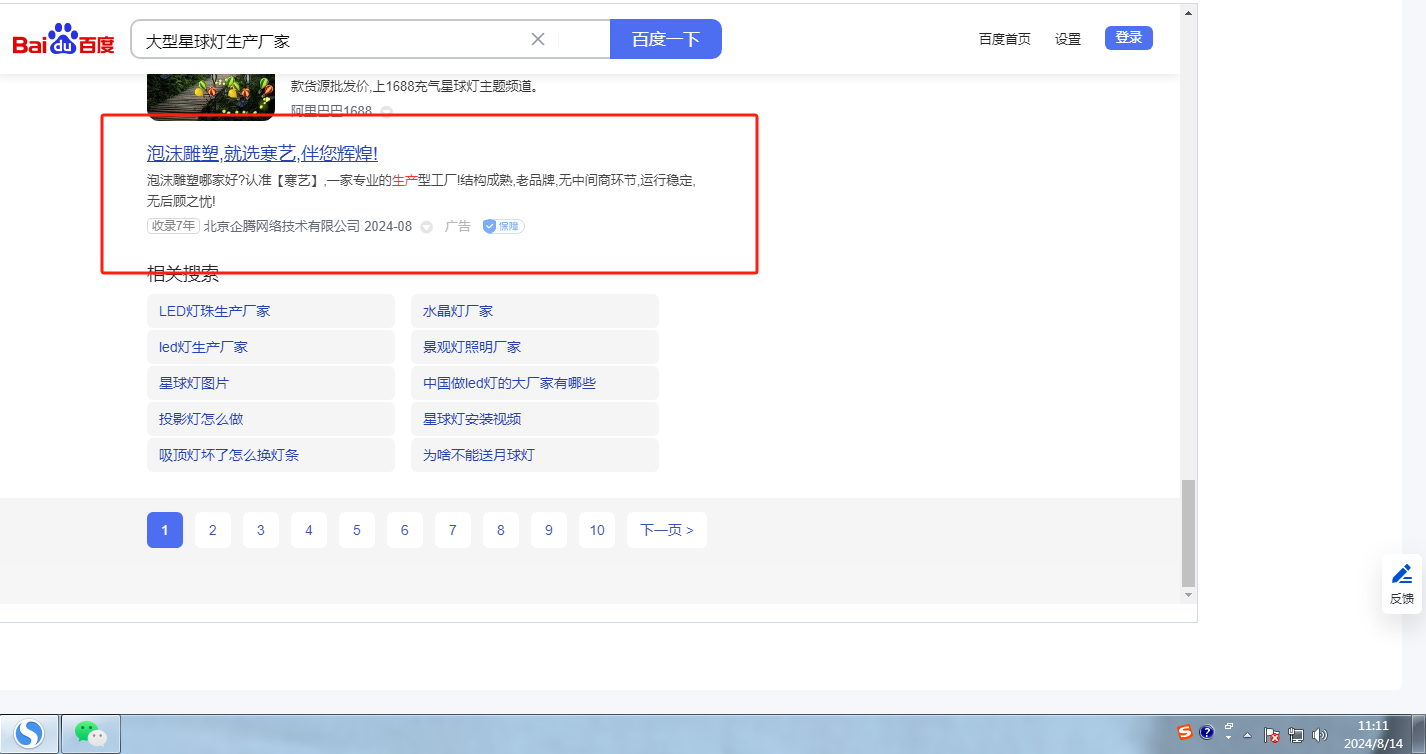This screenshot has width=1426, height=754.
Task: Go to results page 4
Action: tap(309, 530)
